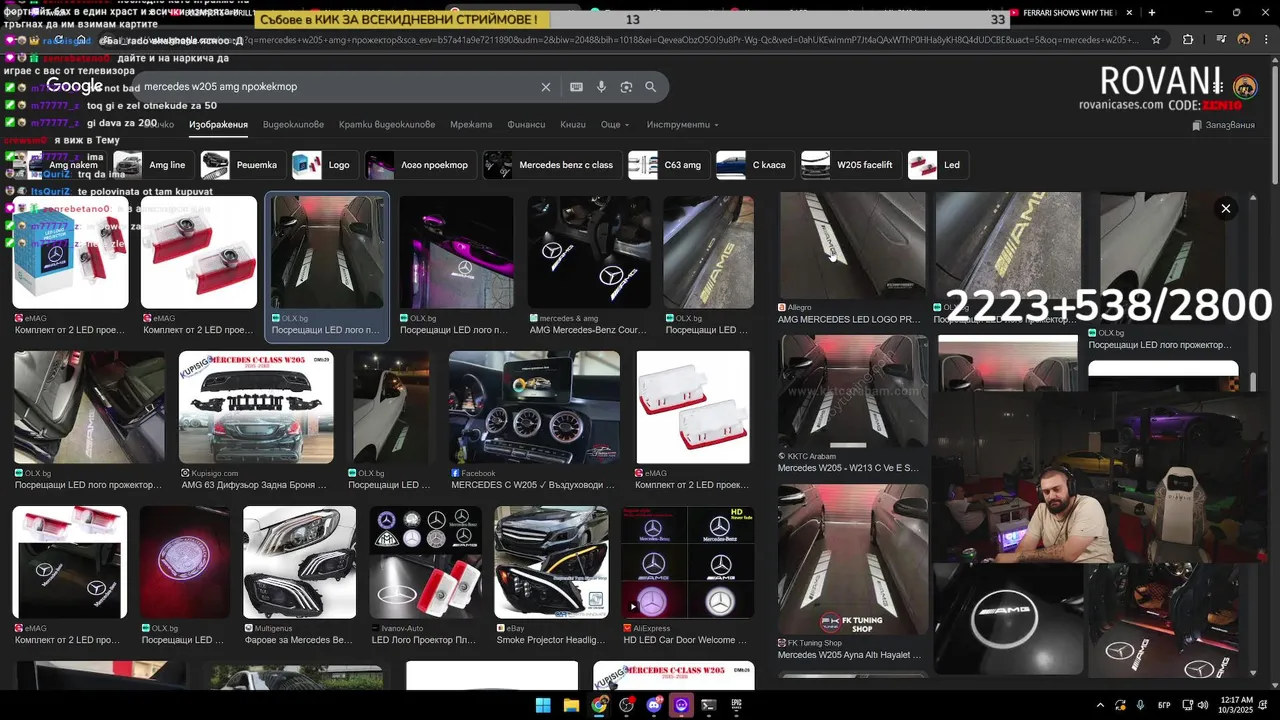Apply the C63 amg suggestion chip
The image size is (1280, 720).
click(669, 165)
